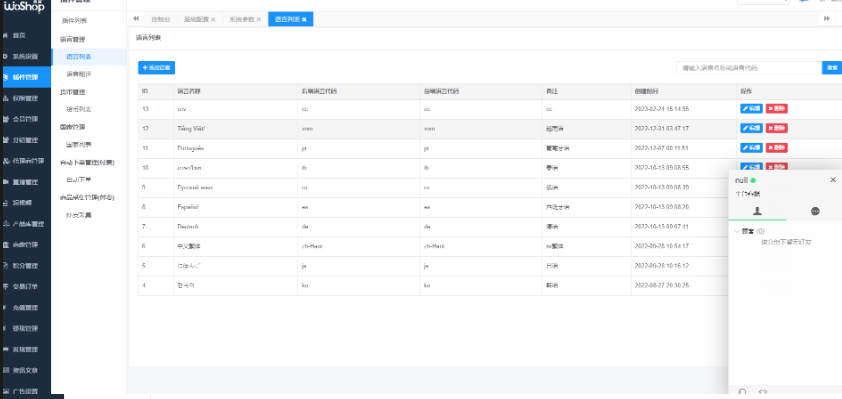Screen dimensions: 842x399
Task: Open 资讯文章 in the dark sidebar
Action: (x=25, y=371)
